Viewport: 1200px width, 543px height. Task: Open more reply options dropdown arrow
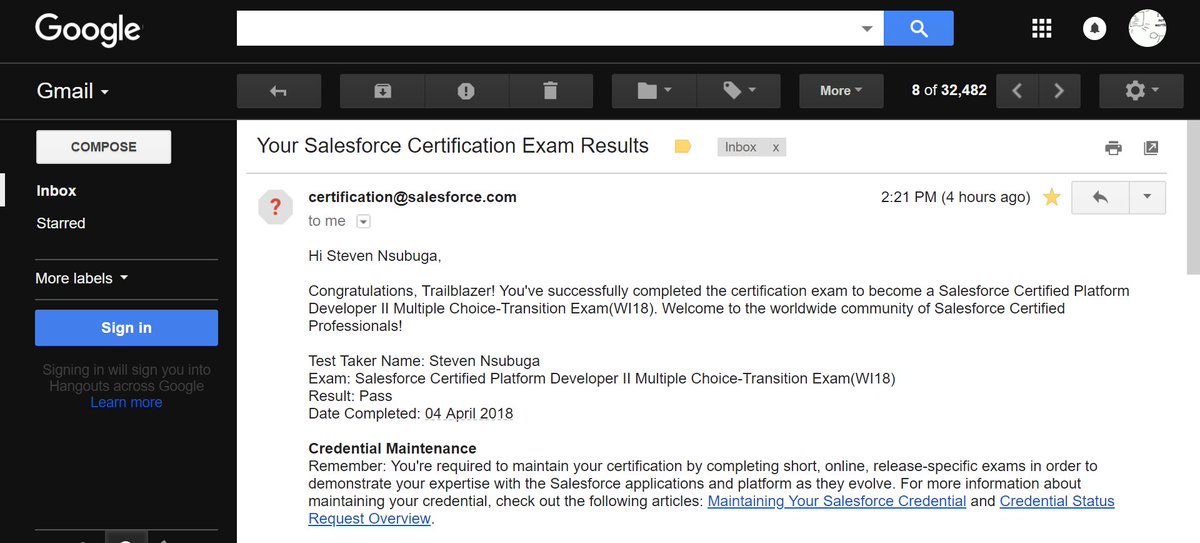[1148, 198]
